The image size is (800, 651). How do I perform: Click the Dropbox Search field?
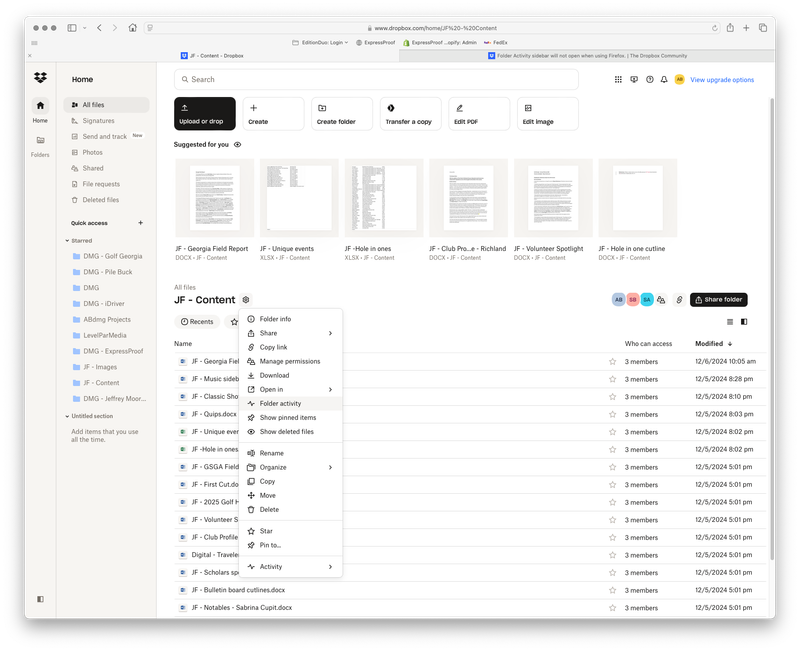coord(376,80)
